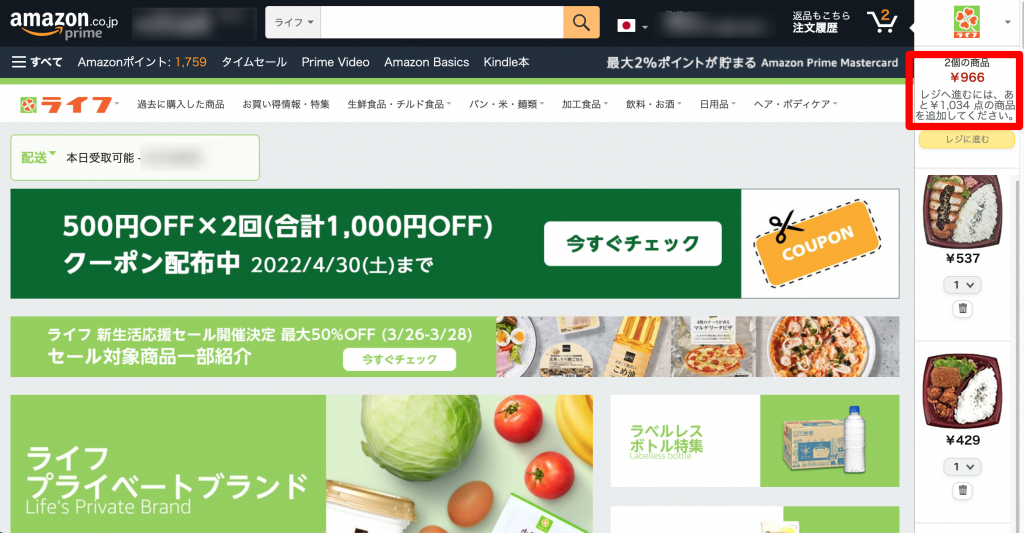Click the orange search magnifier button
Image resolution: width=1024 pixels, height=533 pixels.
(581, 22)
